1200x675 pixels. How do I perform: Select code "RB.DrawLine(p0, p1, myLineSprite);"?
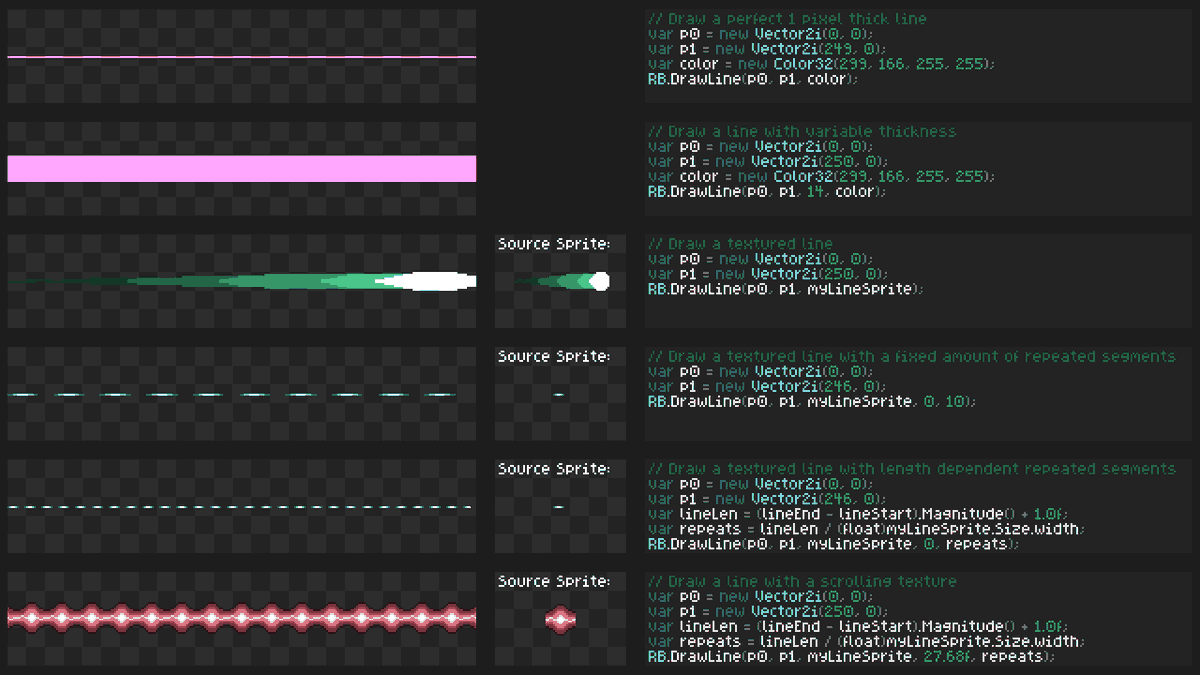785,288
